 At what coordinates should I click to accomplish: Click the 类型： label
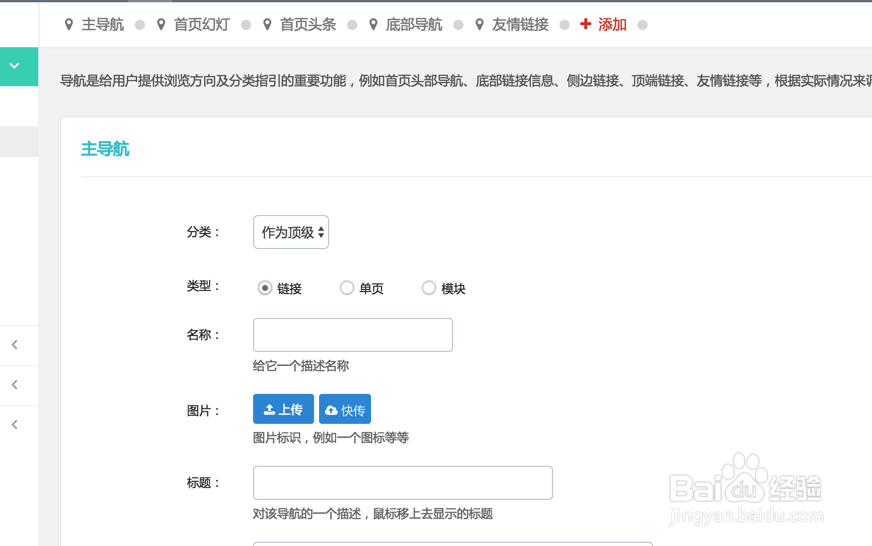(204, 286)
